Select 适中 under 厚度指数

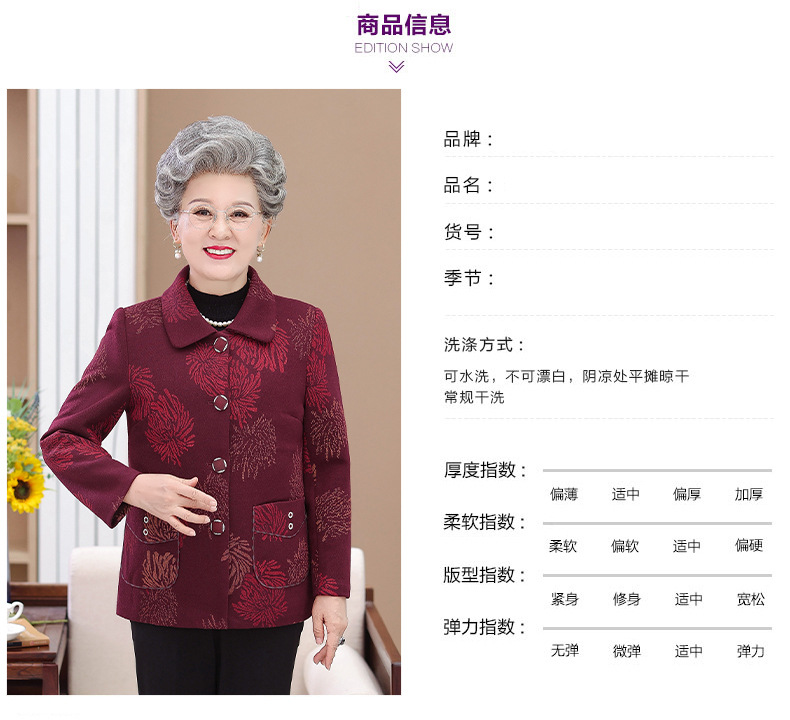(x=626, y=494)
